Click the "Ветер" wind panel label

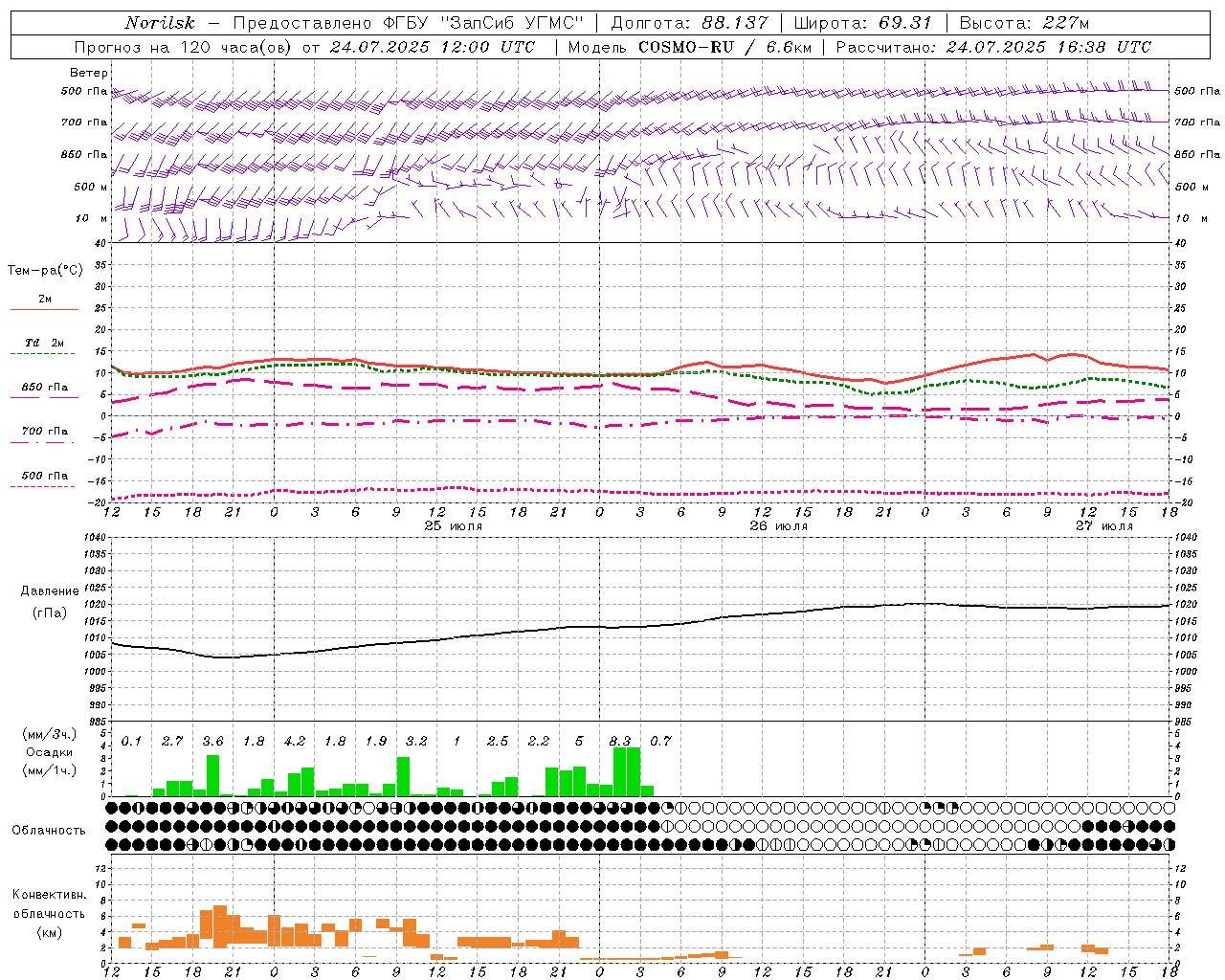pos(89,73)
